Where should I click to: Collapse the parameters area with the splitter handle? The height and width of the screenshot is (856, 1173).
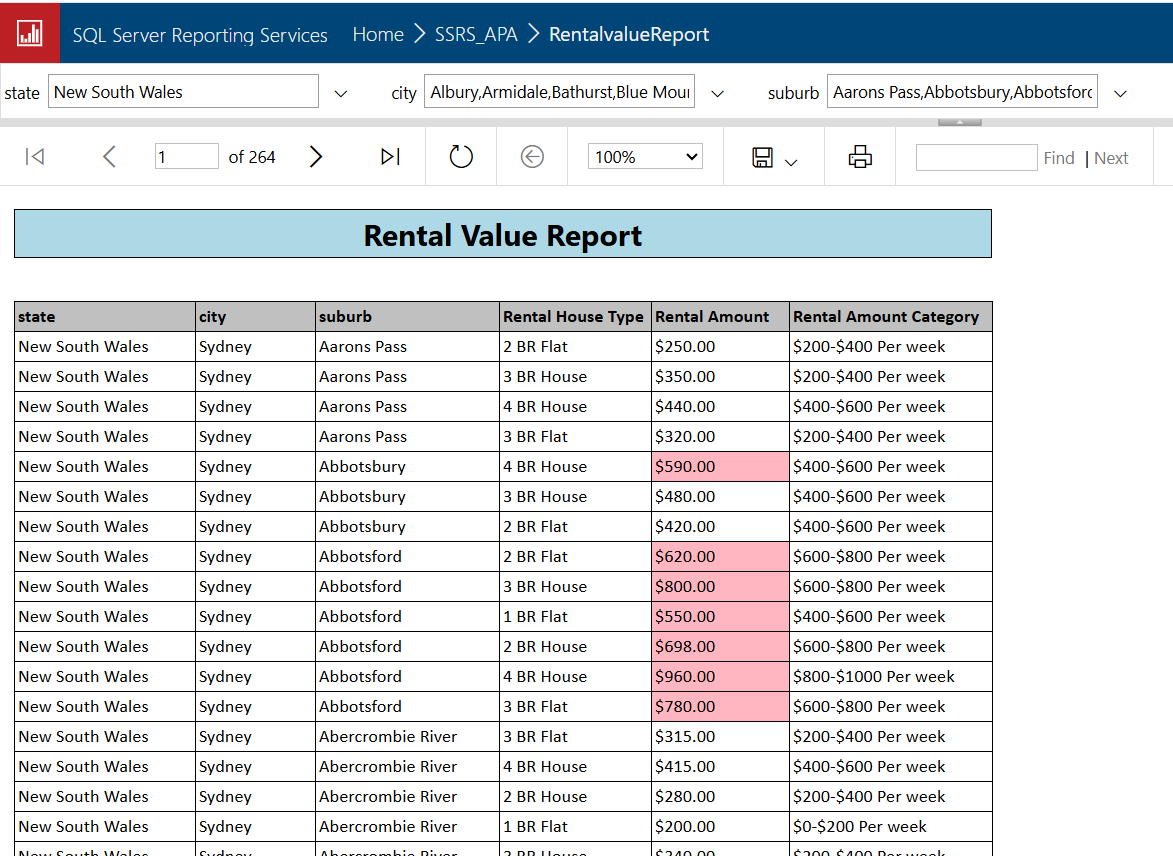coord(959,122)
